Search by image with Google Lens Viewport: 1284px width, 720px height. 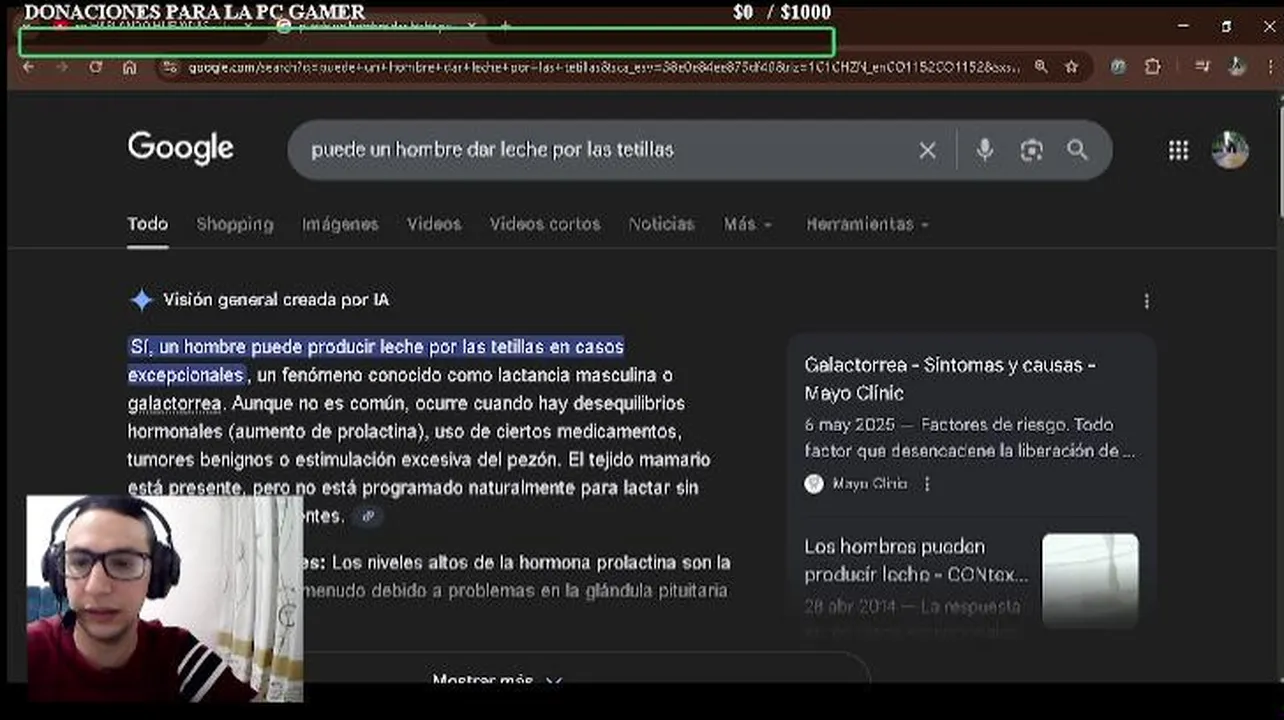click(1031, 150)
